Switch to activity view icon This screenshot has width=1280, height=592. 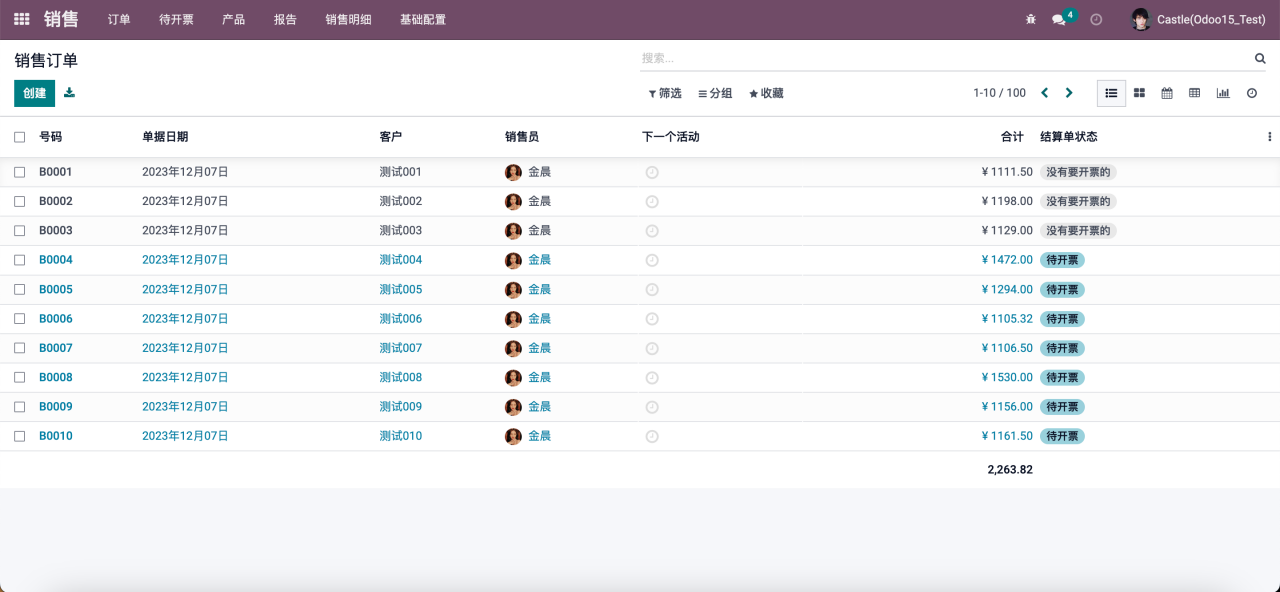tap(1252, 93)
